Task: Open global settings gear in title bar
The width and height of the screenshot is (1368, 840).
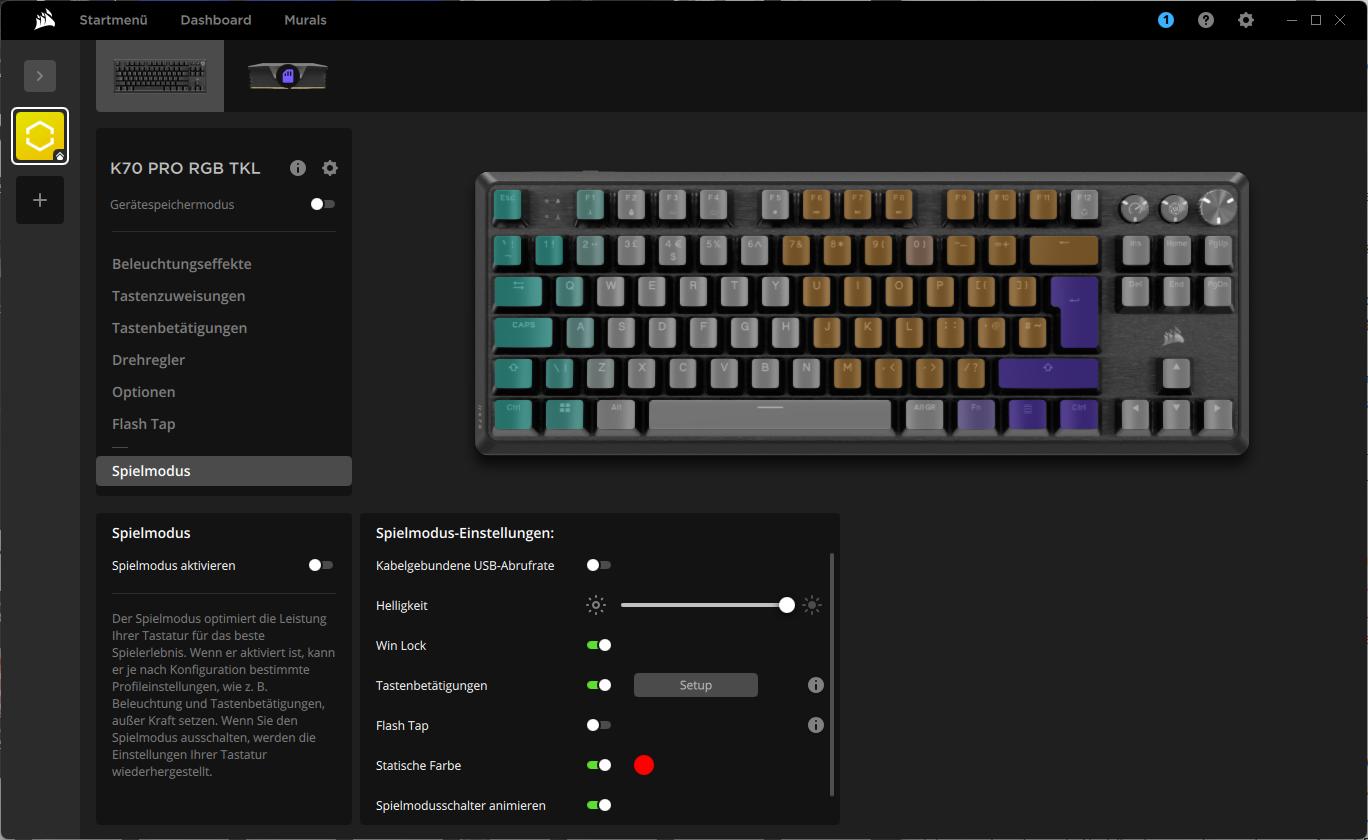Action: 1246,20
